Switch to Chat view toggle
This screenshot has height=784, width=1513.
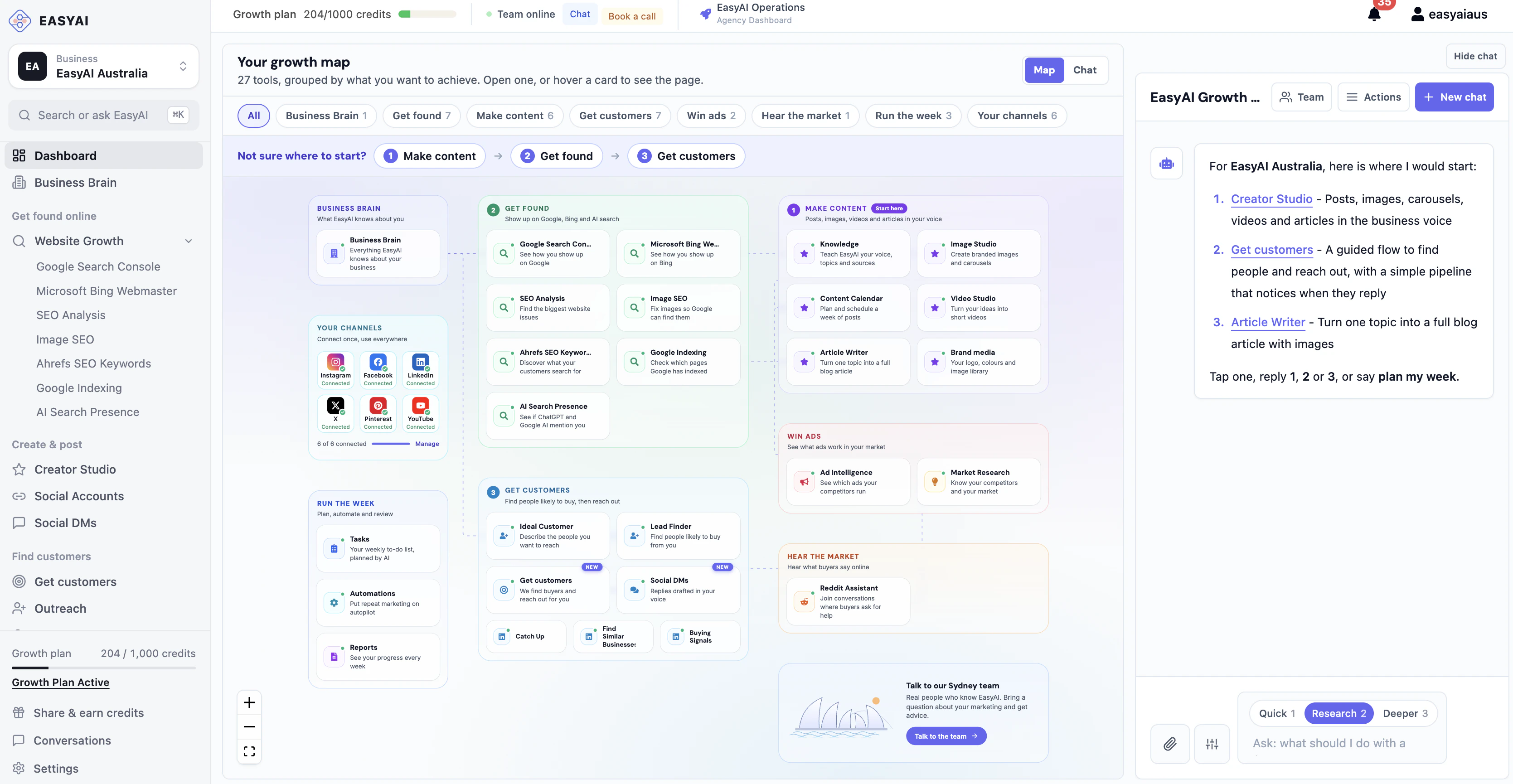(x=1084, y=70)
